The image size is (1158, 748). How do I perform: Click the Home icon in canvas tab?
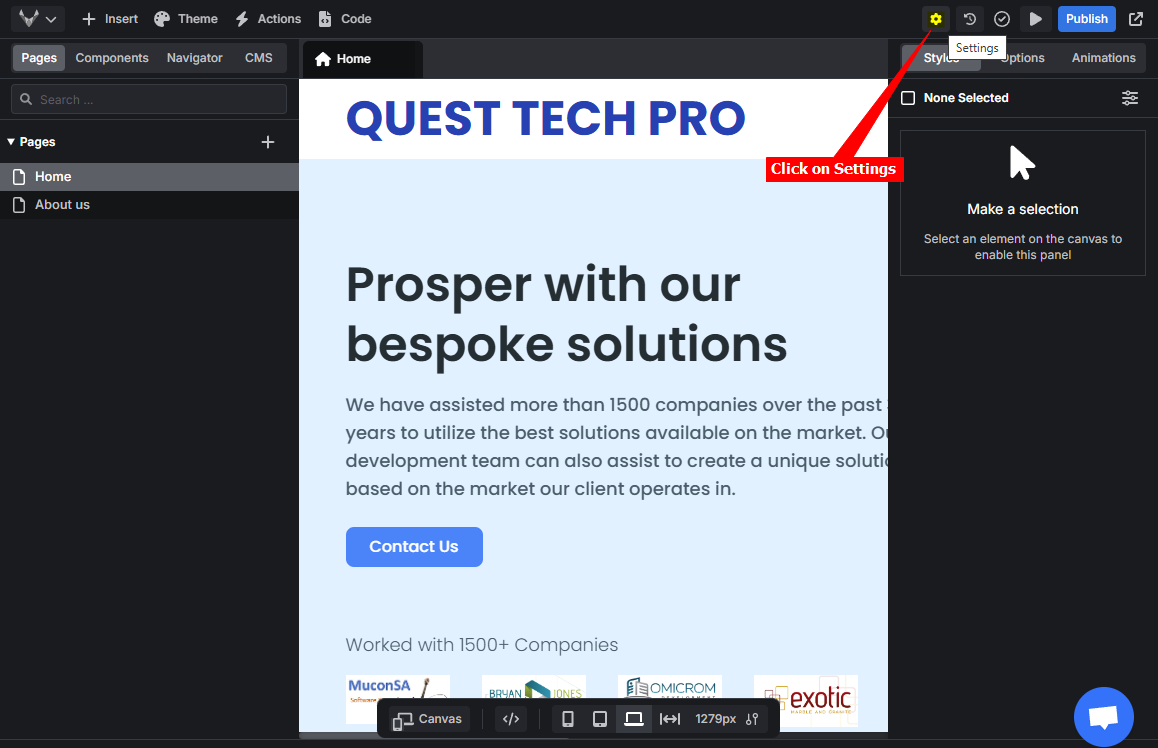pos(323,59)
